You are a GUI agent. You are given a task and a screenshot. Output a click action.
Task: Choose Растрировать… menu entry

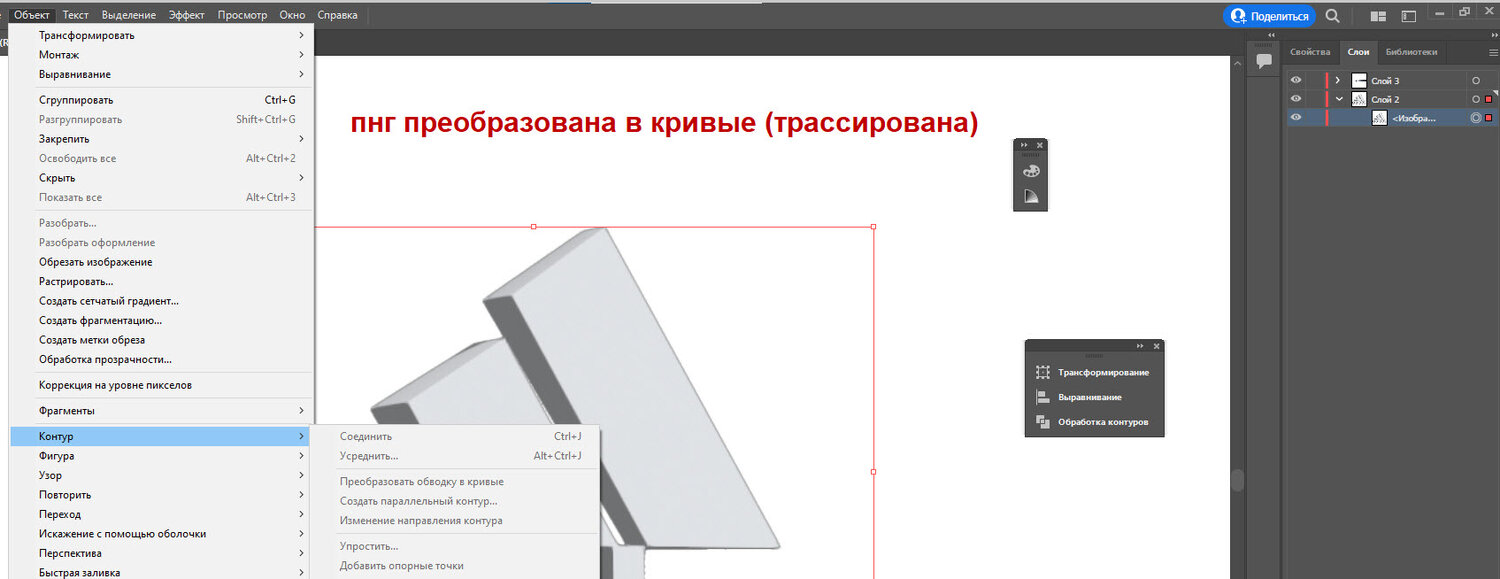[x=161, y=282]
